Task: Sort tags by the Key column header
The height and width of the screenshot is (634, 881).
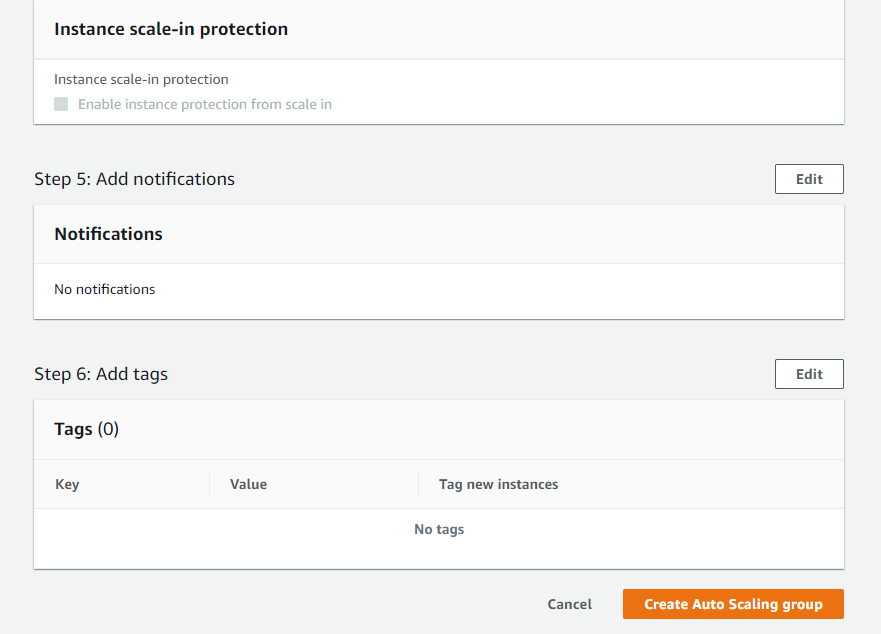Action: [x=67, y=484]
